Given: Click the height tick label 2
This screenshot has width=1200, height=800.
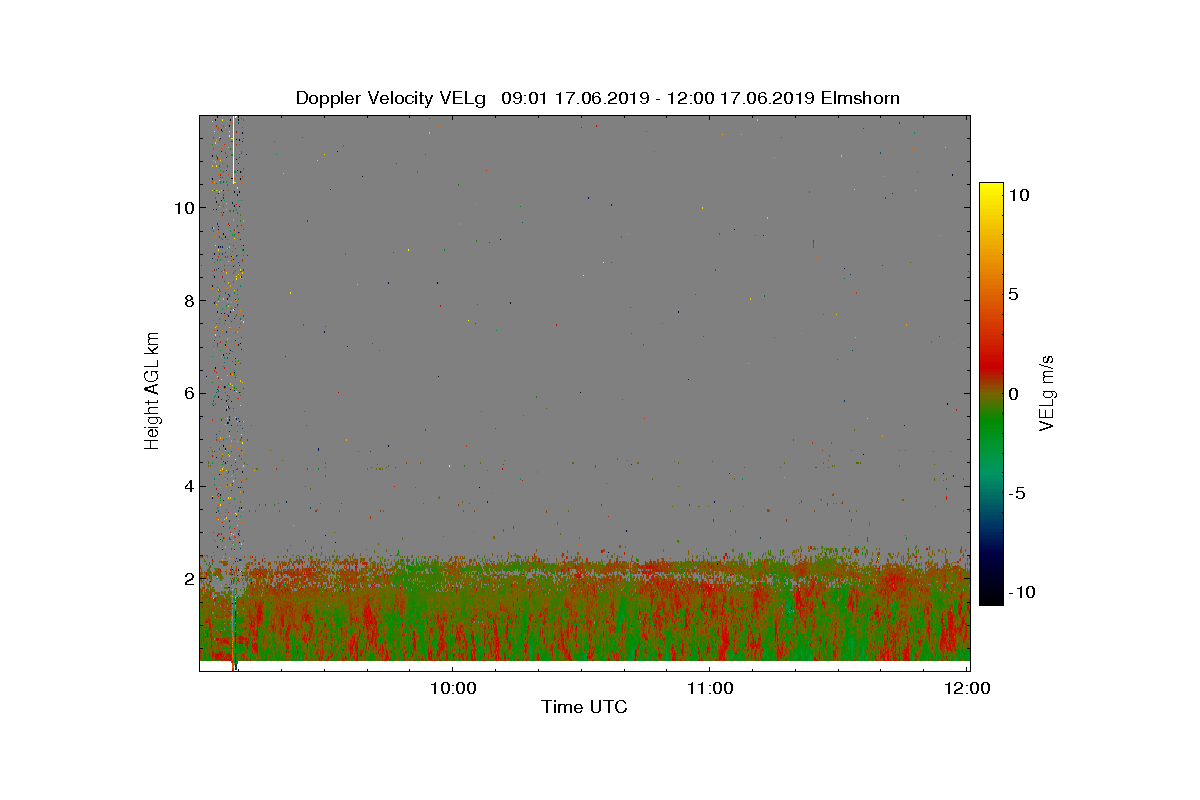Looking at the screenshot, I should coord(187,579).
